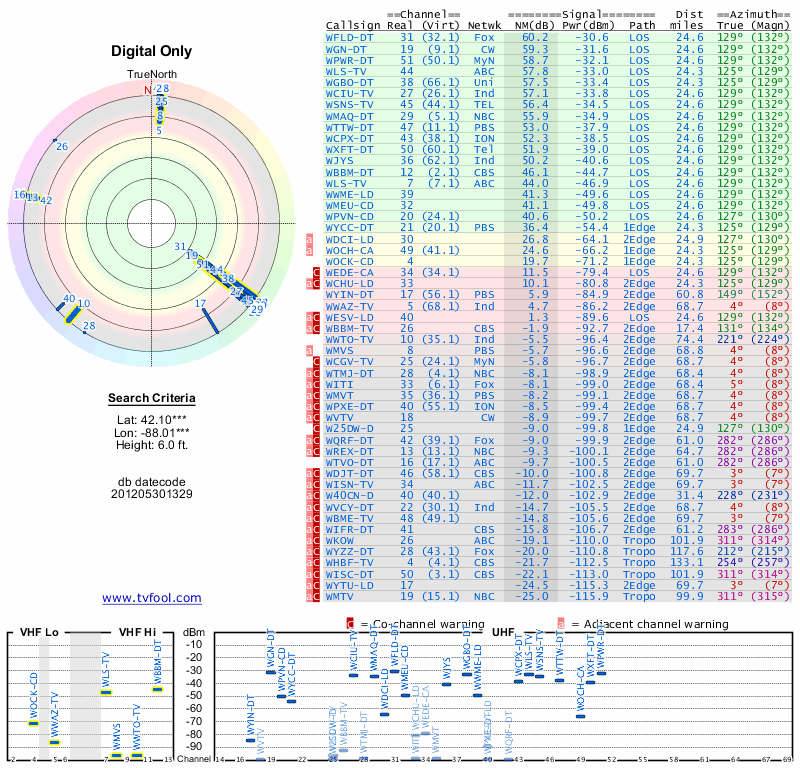Click the WOCH-CA label in the UHF chart

(581, 688)
